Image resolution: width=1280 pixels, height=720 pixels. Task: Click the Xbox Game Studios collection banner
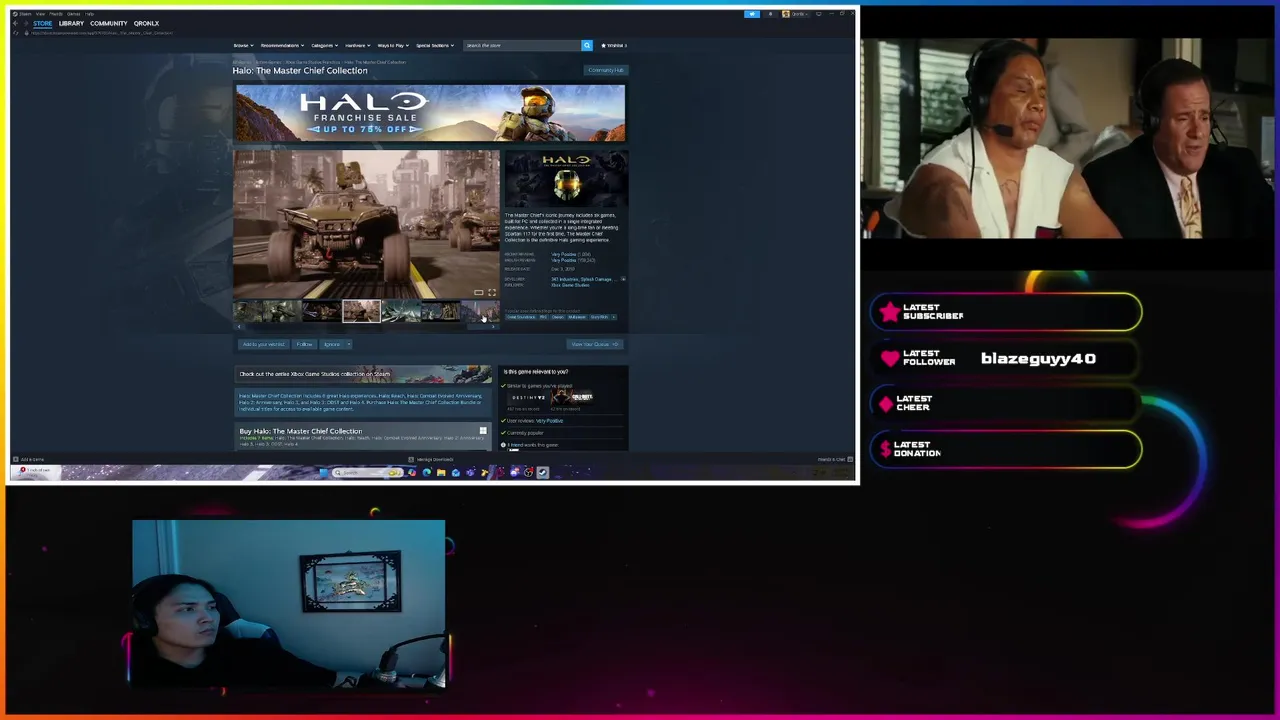364,374
